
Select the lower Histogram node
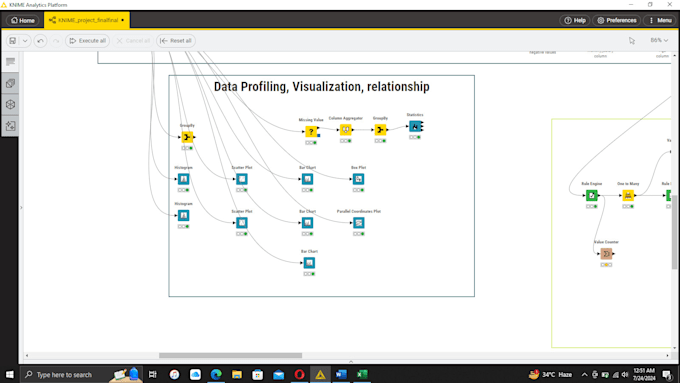click(183, 216)
